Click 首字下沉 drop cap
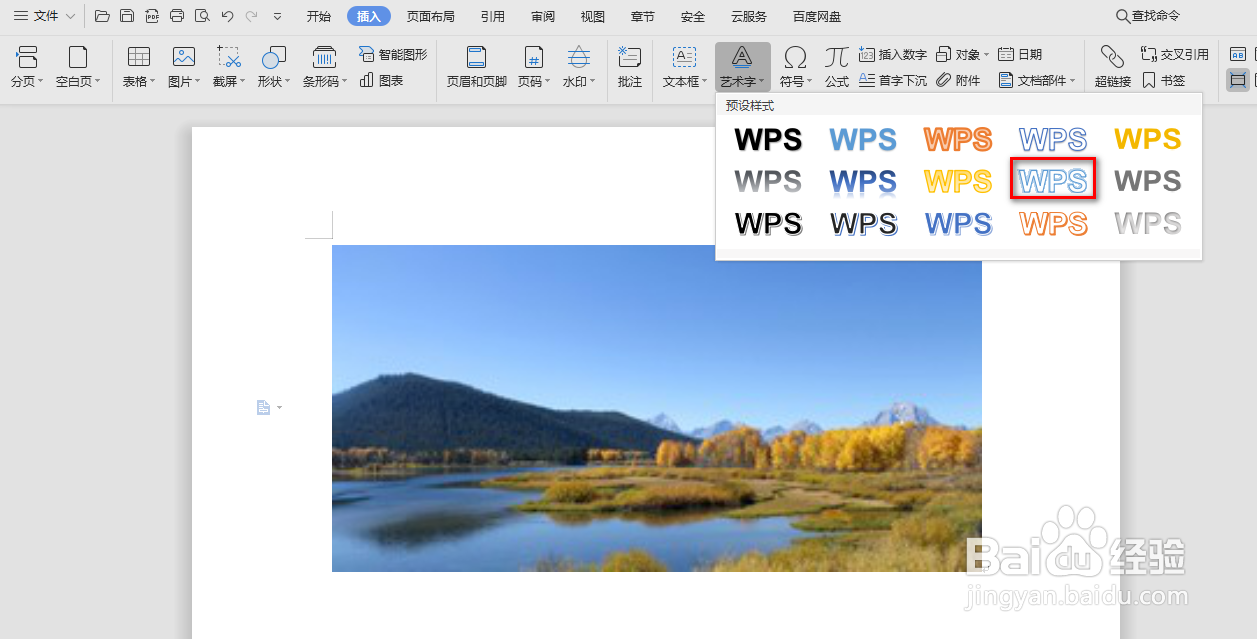The width and height of the screenshot is (1257, 639). 893,80
